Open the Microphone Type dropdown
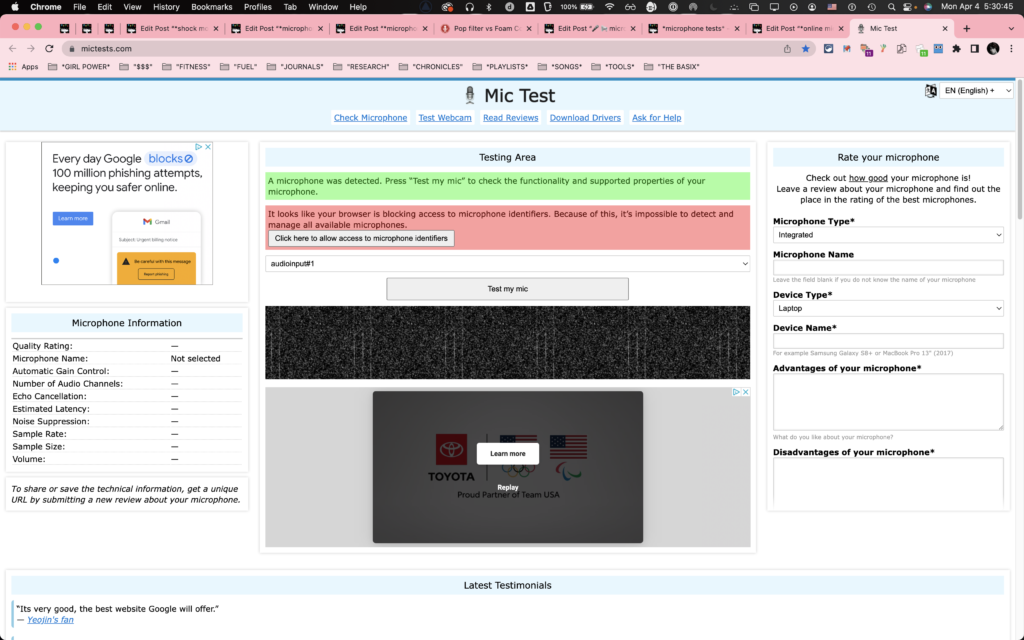The height and width of the screenshot is (640, 1024). pyautogui.click(x=888, y=235)
